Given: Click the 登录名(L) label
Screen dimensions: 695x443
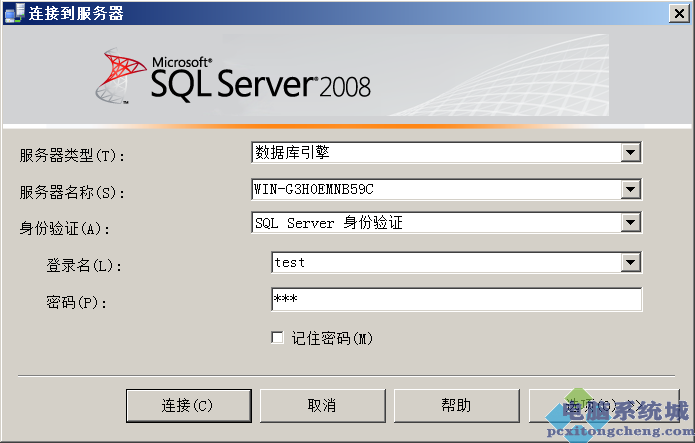Looking at the screenshot, I should 84,266.
